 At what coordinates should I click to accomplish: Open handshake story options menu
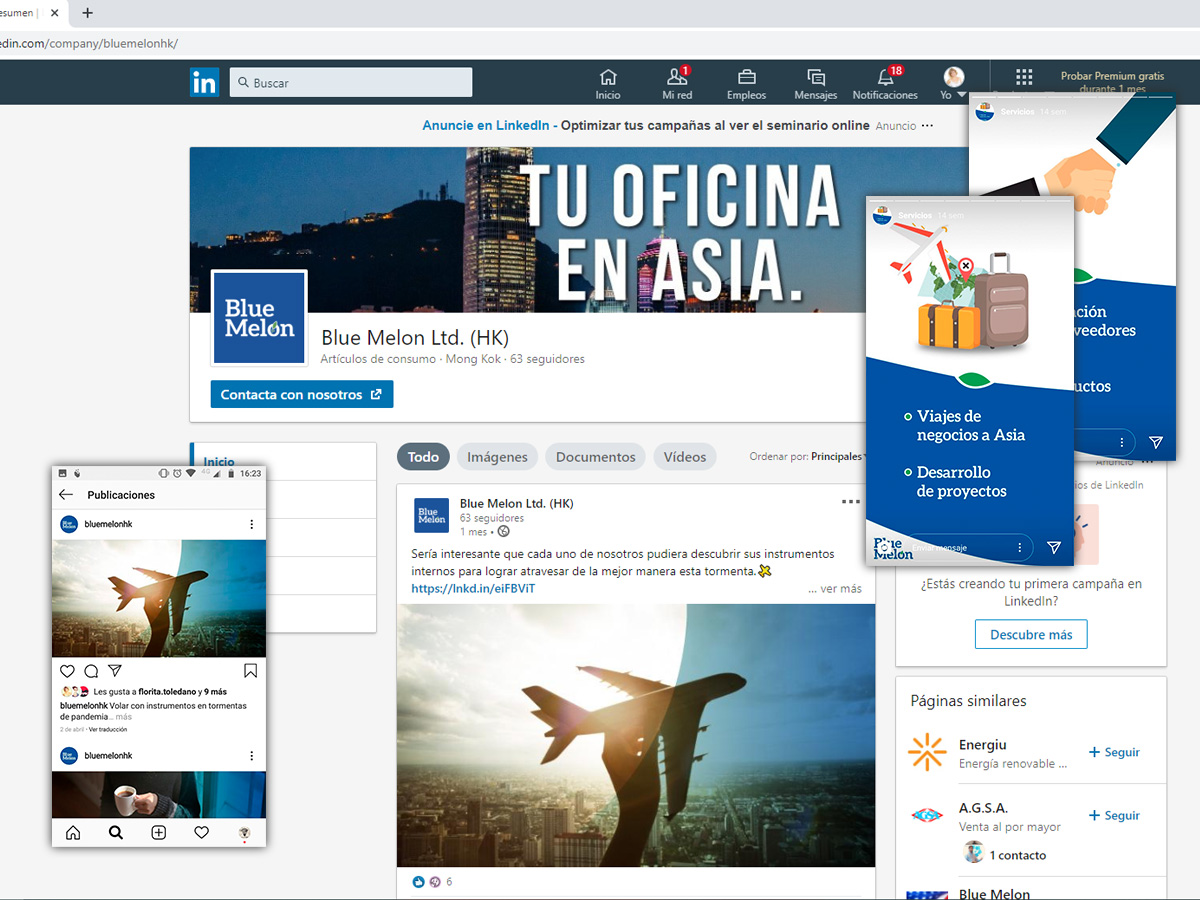click(x=1121, y=442)
